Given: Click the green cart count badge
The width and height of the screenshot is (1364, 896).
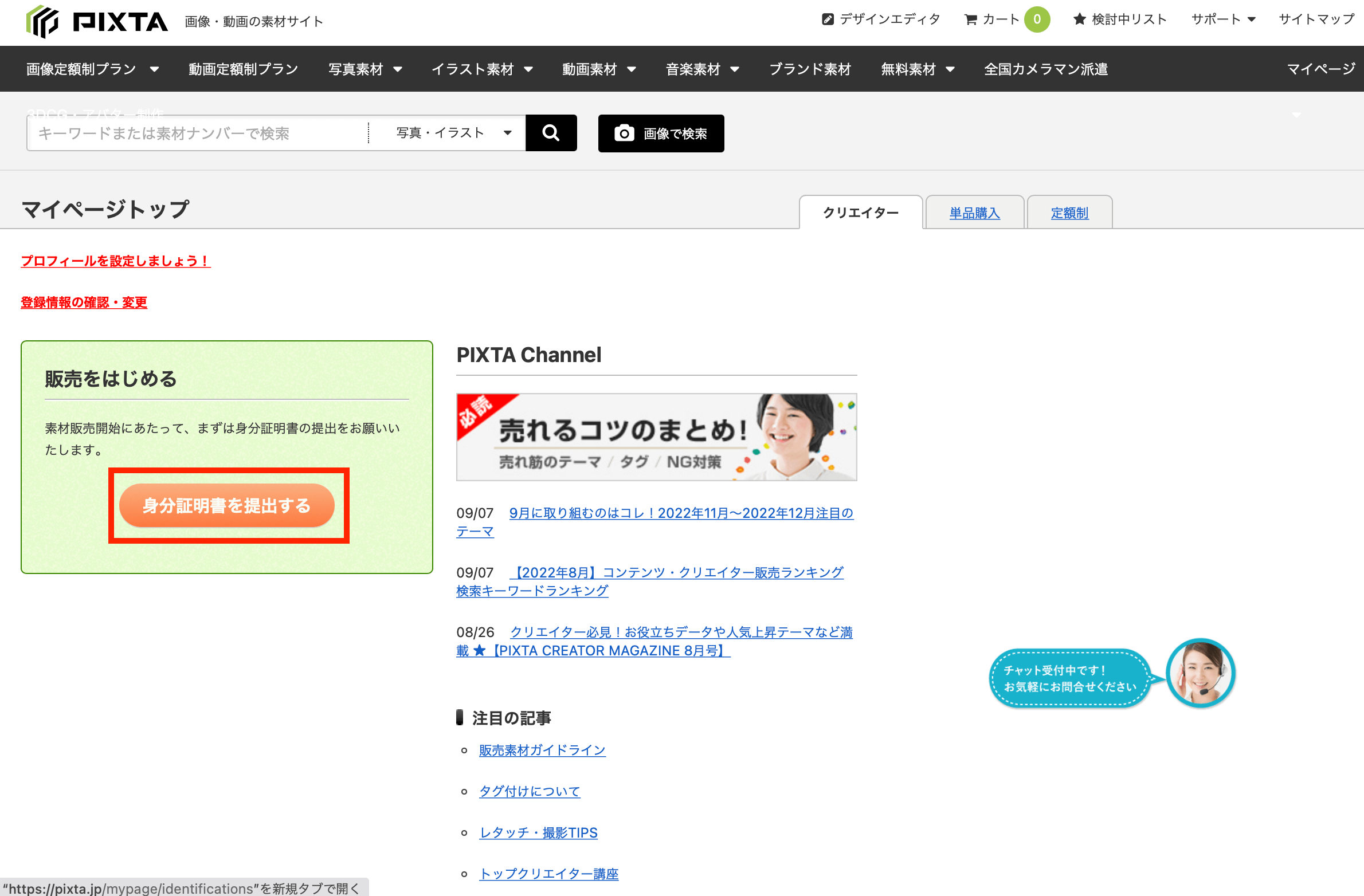Looking at the screenshot, I should [1037, 19].
